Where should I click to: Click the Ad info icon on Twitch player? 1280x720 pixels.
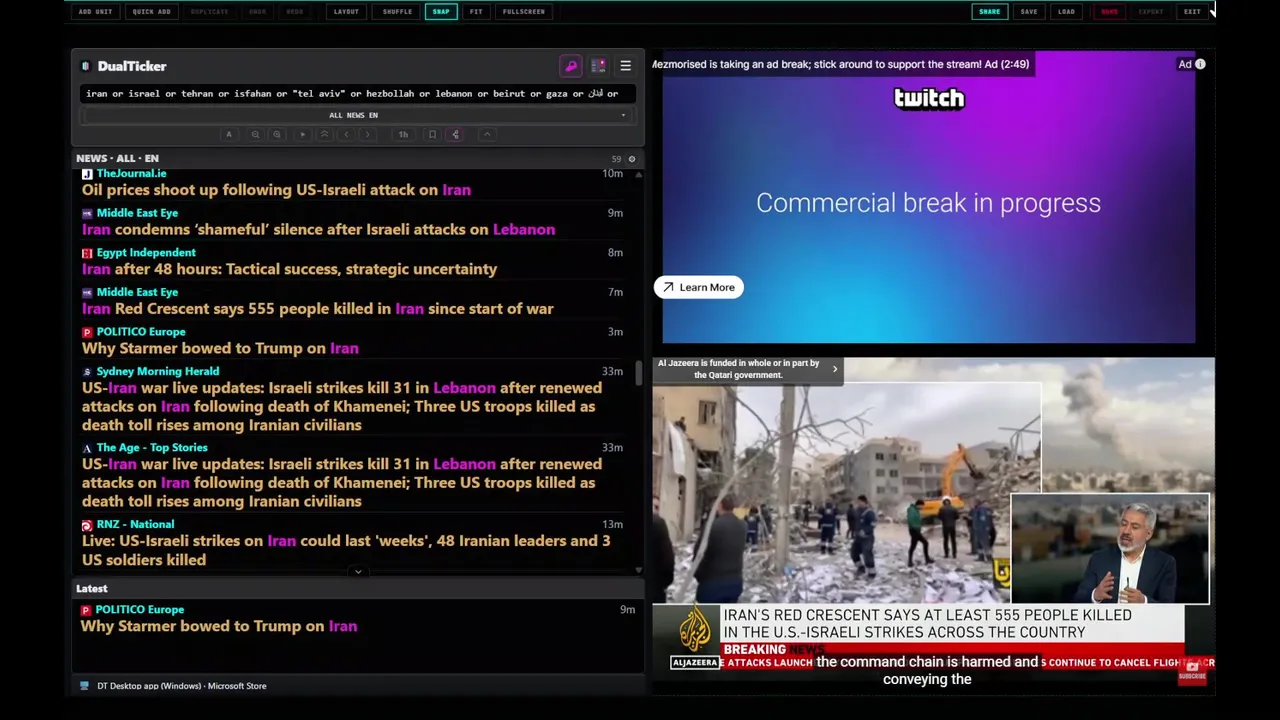tap(1200, 64)
